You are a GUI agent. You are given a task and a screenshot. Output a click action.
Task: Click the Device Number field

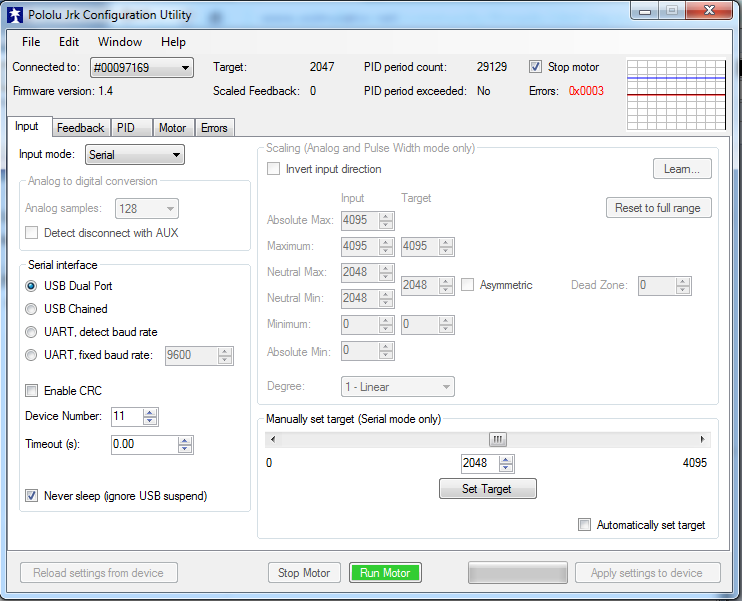127,416
